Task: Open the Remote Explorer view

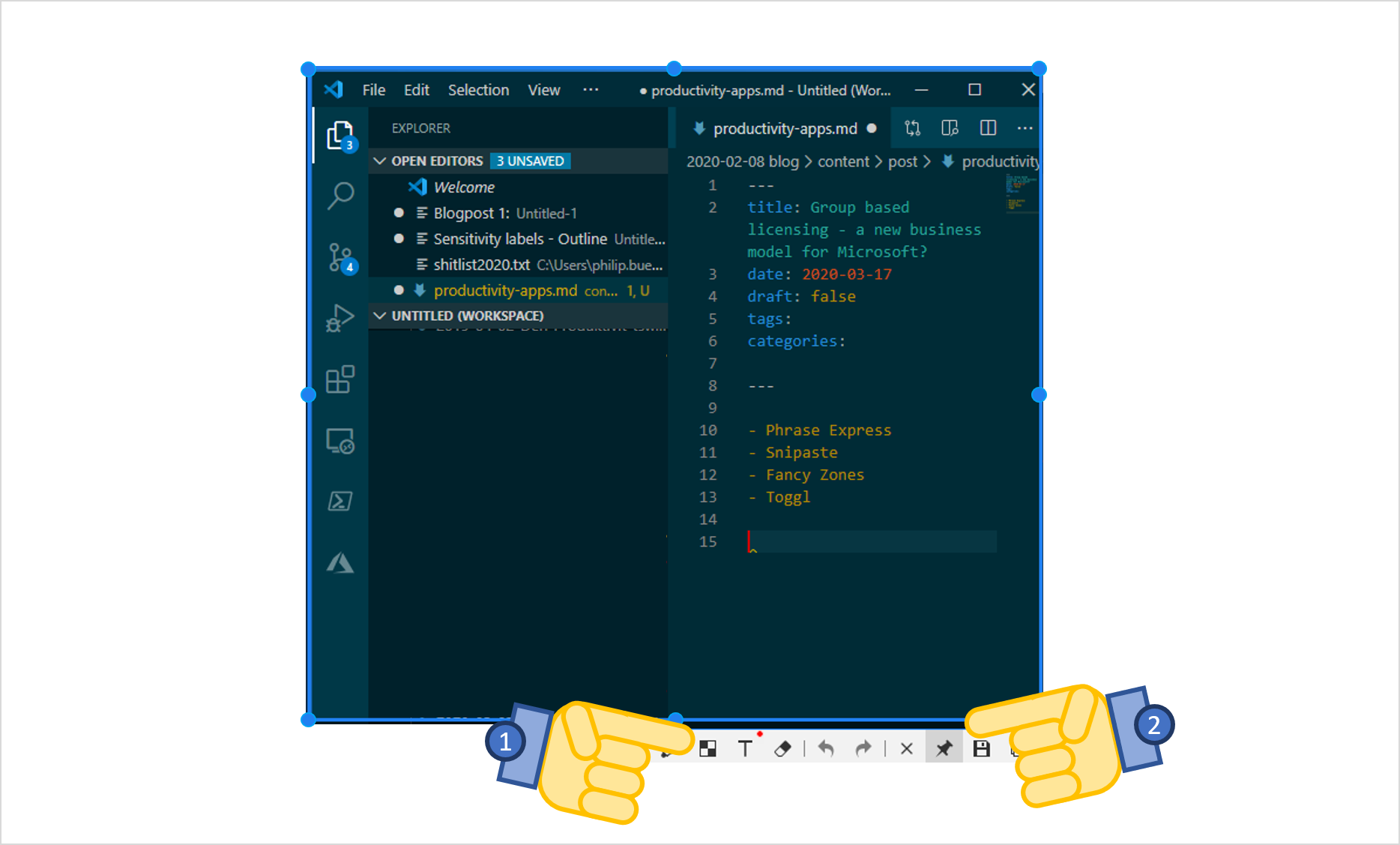Action: pos(340,441)
